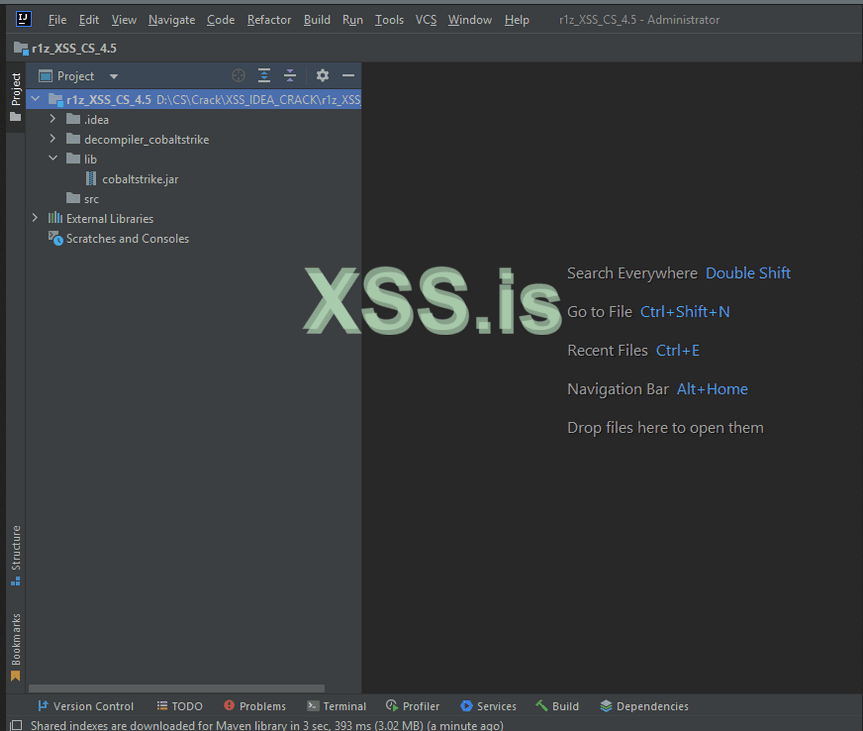Expand the decompiler_cobaltstrike folder

(53, 139)
